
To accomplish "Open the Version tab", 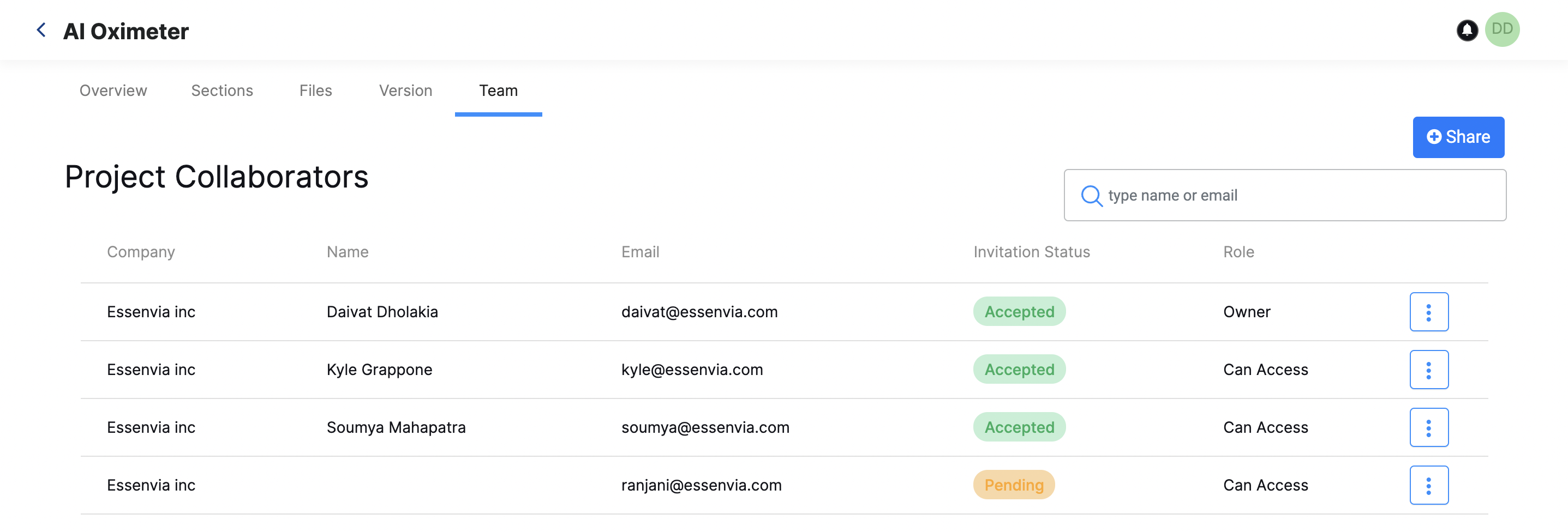I will [405, 90].
